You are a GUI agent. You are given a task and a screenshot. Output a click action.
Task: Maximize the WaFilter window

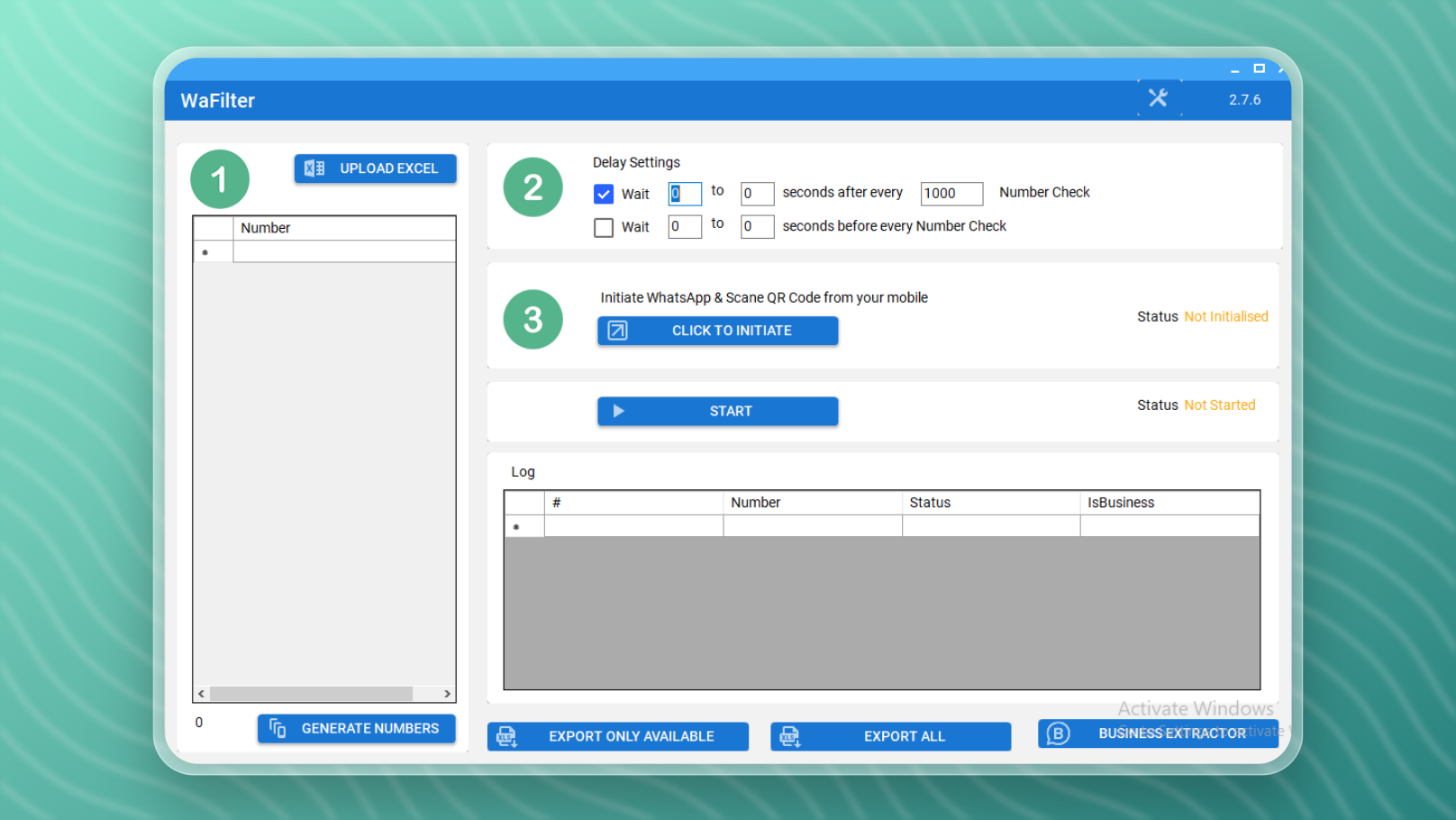point(1259,68)
